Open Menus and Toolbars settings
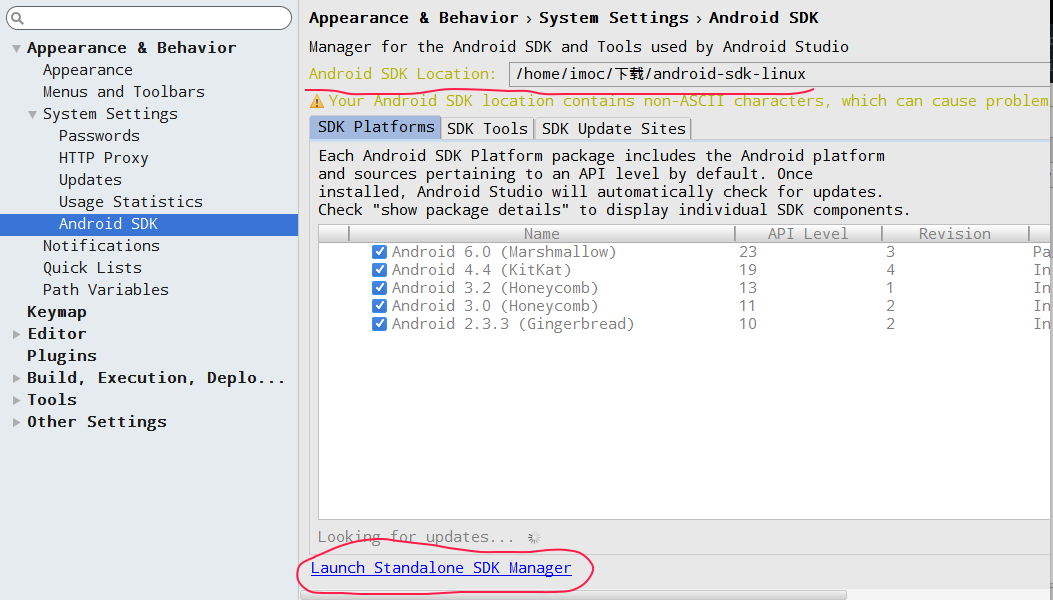Image resolution: width=1053 pixels, height=600 pixels. (124, 92)
